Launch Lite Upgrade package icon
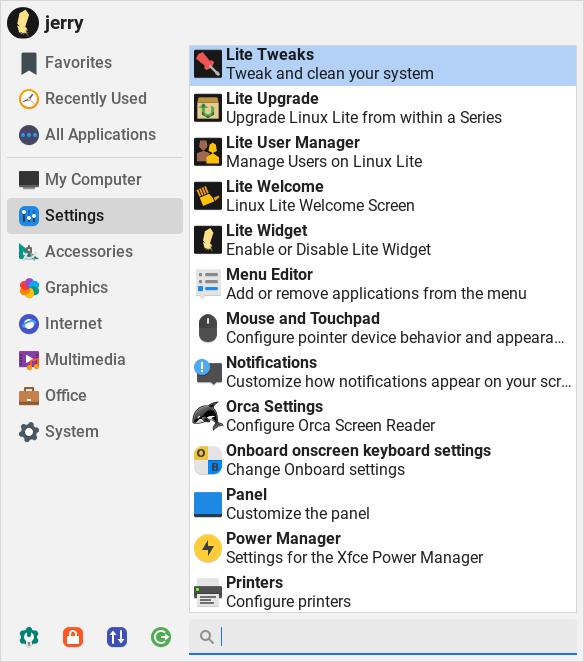Image resolution: width=584 pixels, height=662 pixels. 208,108
